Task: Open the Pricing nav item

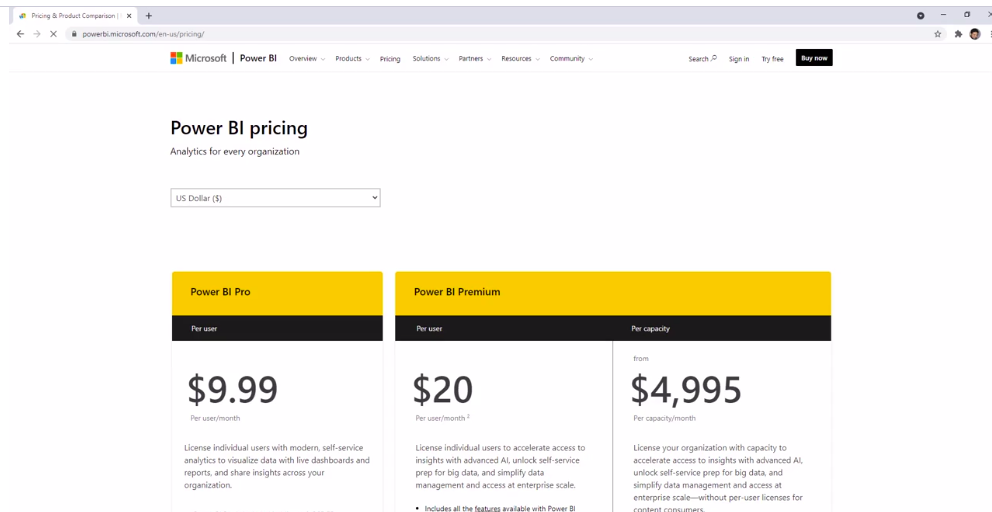Action: [x=390, y=59]
